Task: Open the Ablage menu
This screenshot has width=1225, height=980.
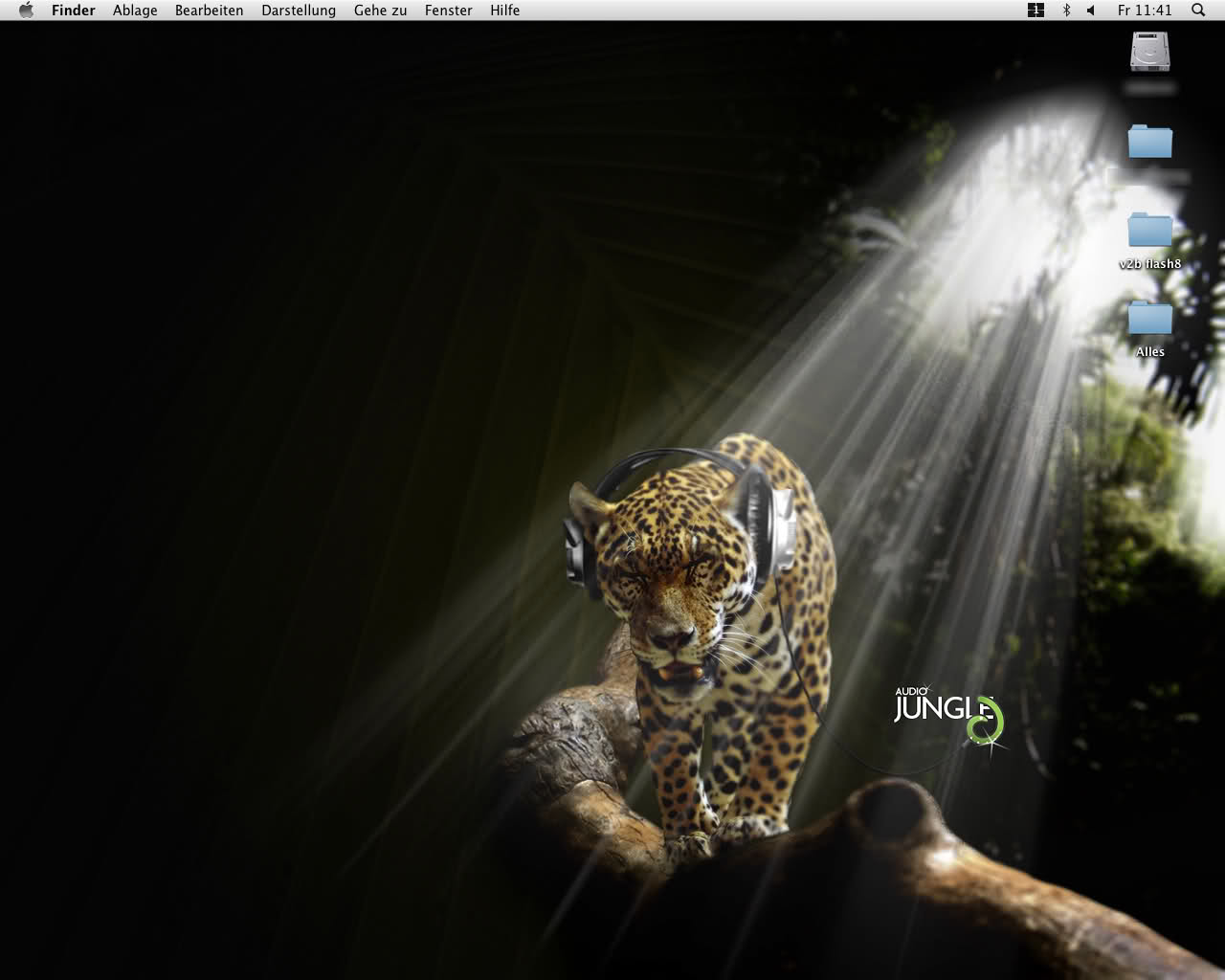Action: pyautogui.click(x=135, y=11)
